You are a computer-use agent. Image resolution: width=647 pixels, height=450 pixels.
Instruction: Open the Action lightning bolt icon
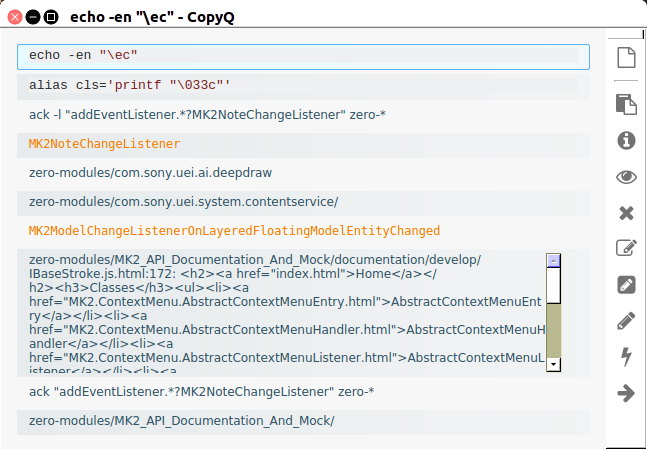(627, 357)
